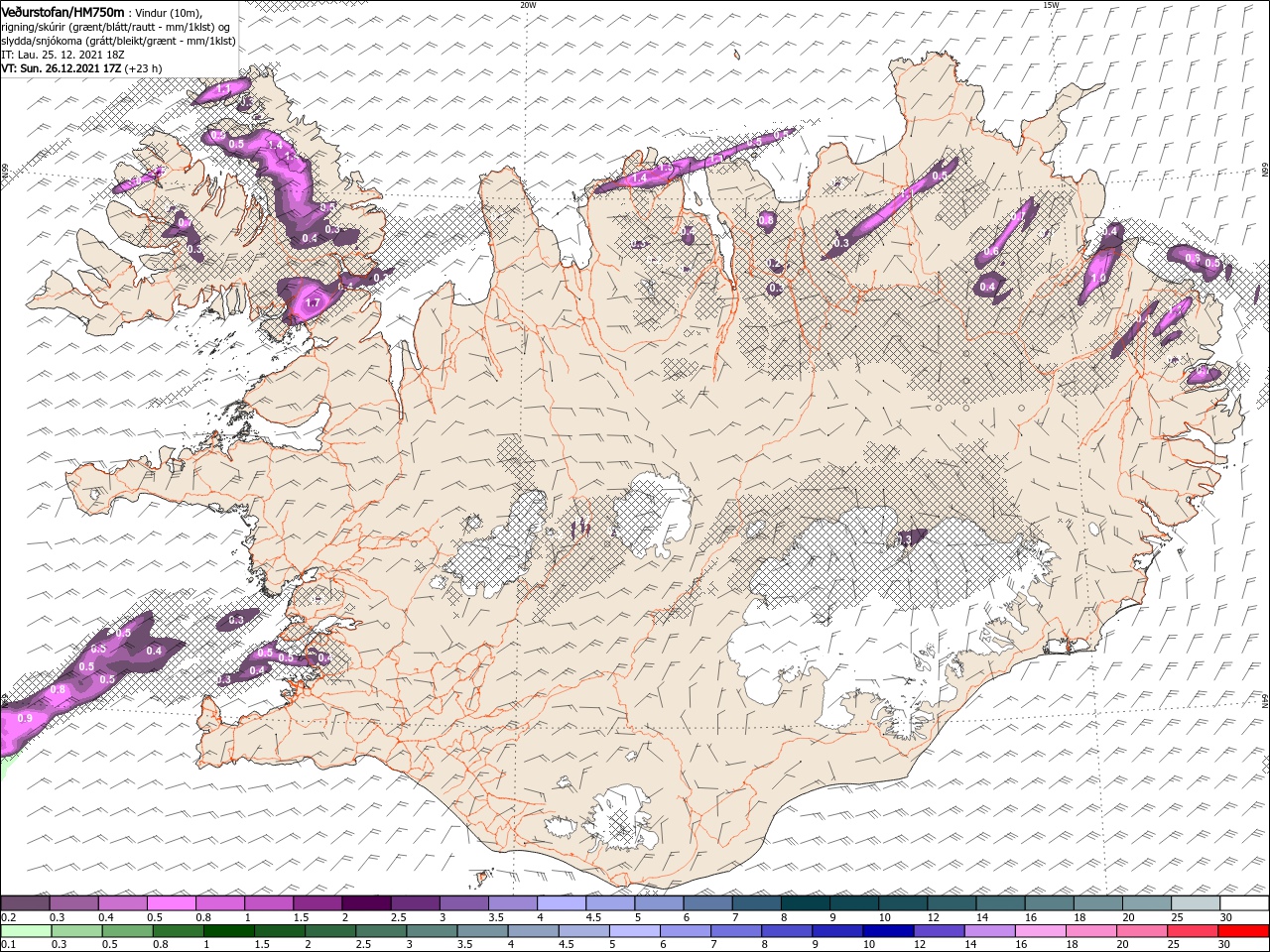The width and height of the screenshot is (1270, 952).
Task: Click the 0.9 value over the southwest sea
Action: 25,718
